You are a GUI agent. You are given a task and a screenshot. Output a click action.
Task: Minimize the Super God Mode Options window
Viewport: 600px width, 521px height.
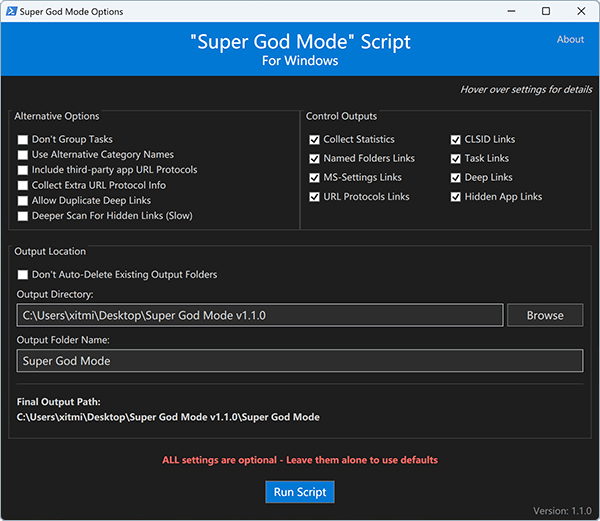point(511,11)
